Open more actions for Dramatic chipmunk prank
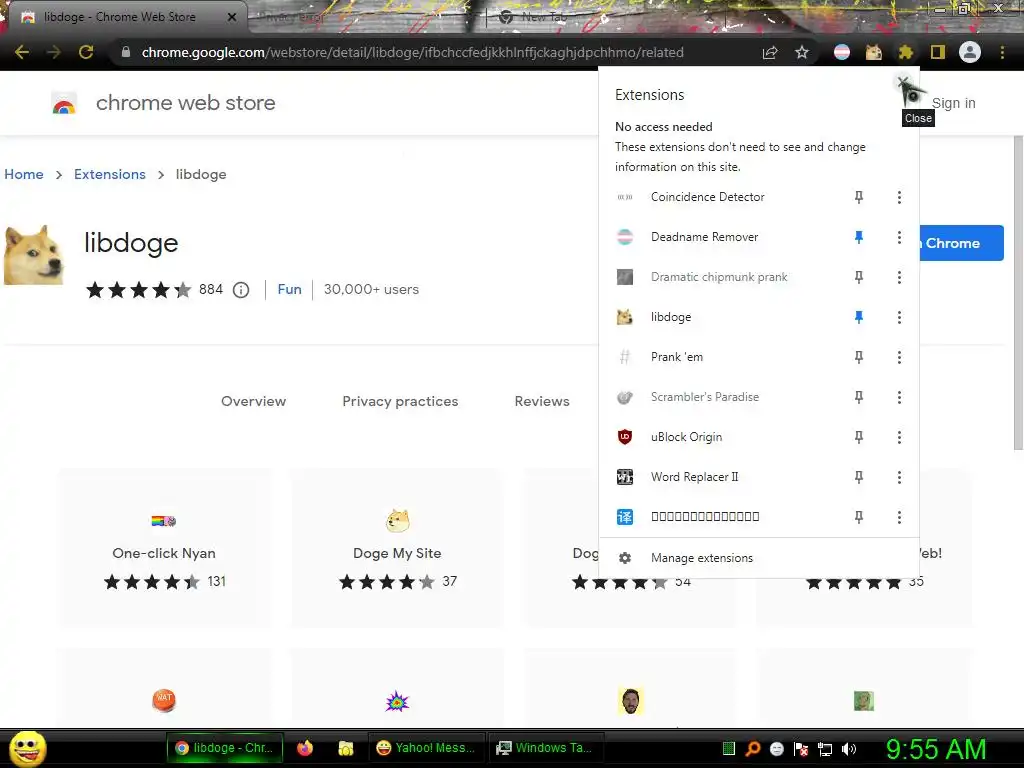 [x=899, y=277]
